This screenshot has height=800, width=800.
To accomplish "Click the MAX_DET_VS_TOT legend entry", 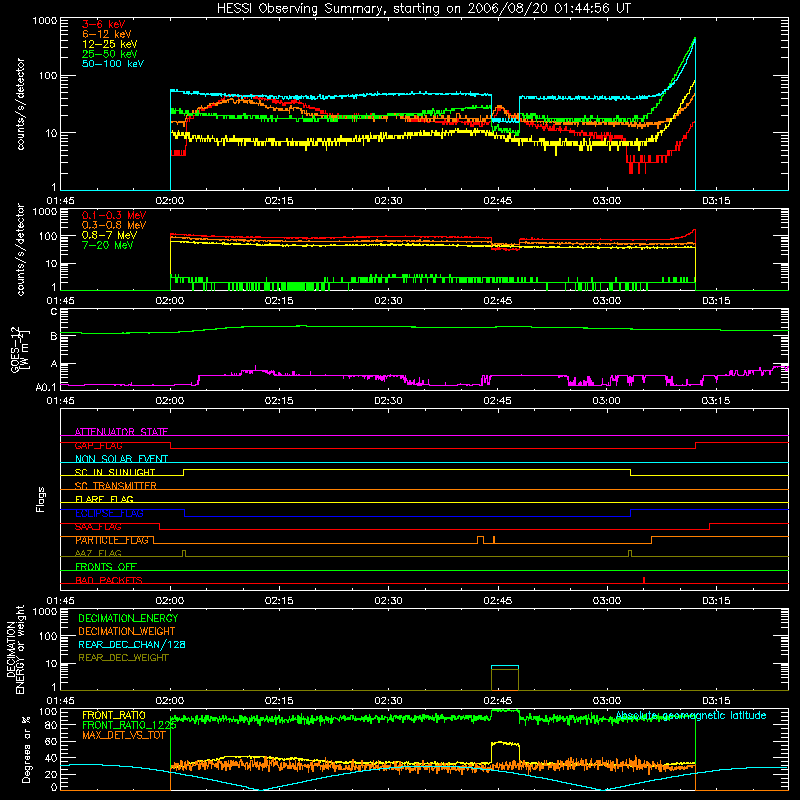I will pos(124,735).
